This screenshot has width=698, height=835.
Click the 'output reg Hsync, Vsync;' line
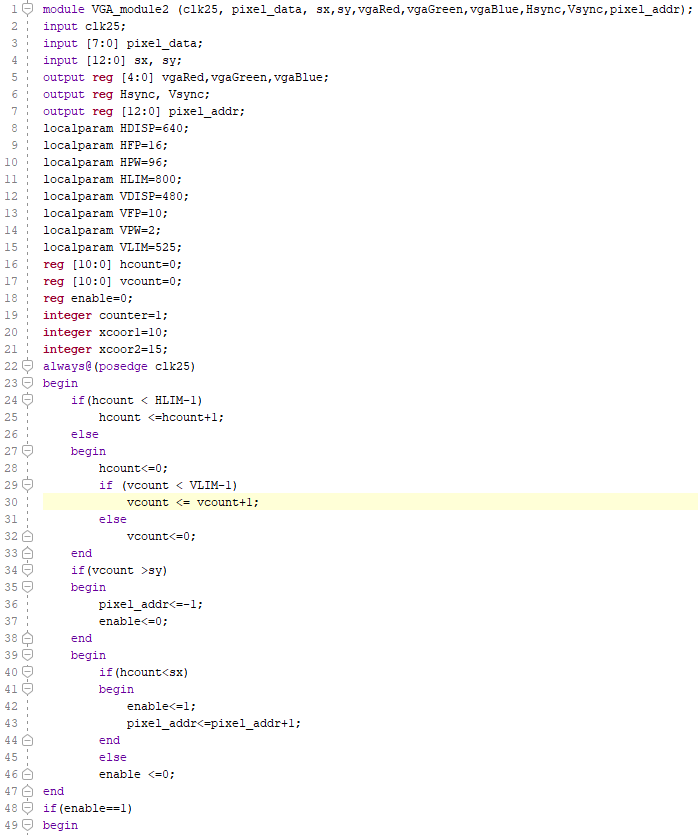(126, 94)
